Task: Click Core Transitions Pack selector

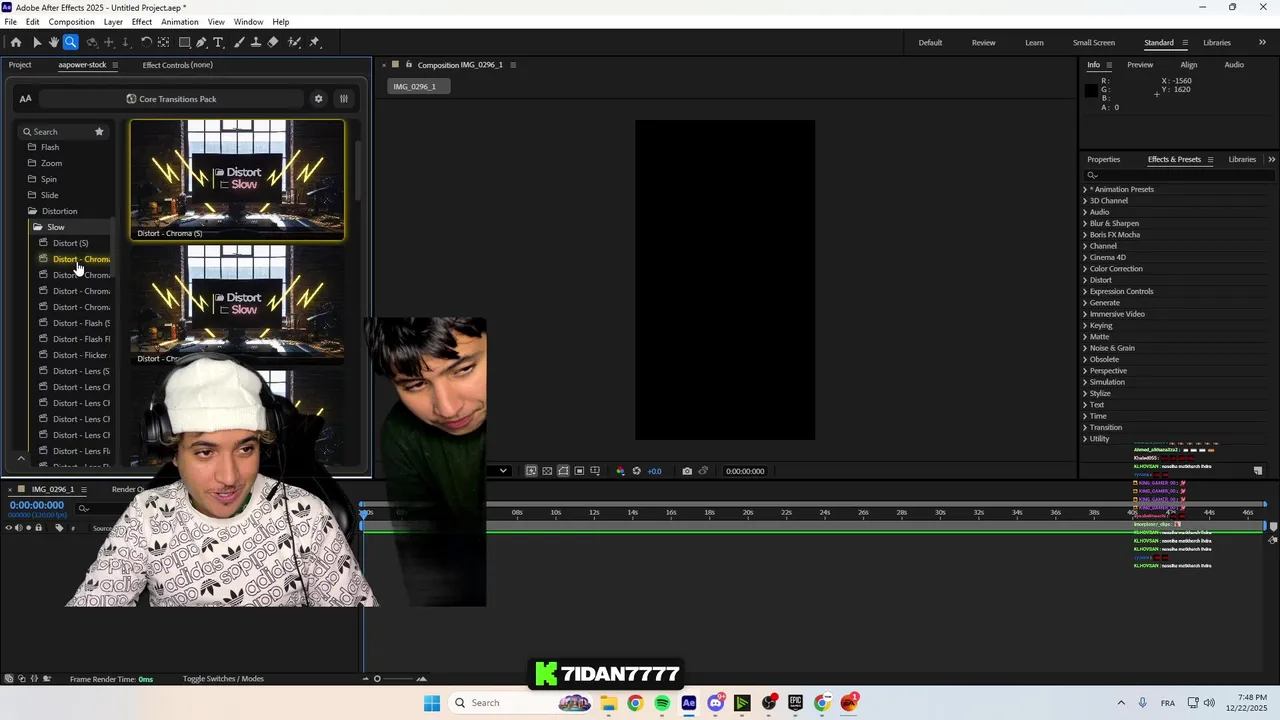Action: pos(171,98)
